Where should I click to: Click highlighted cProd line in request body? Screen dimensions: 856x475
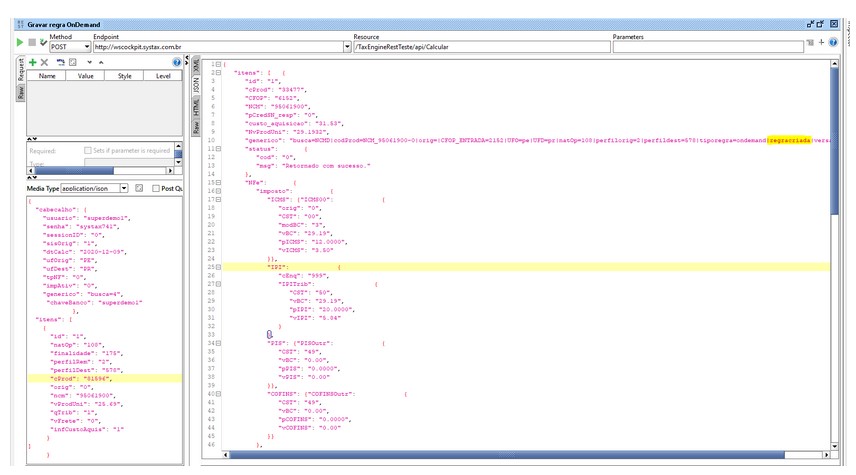[x=104, y=378]
